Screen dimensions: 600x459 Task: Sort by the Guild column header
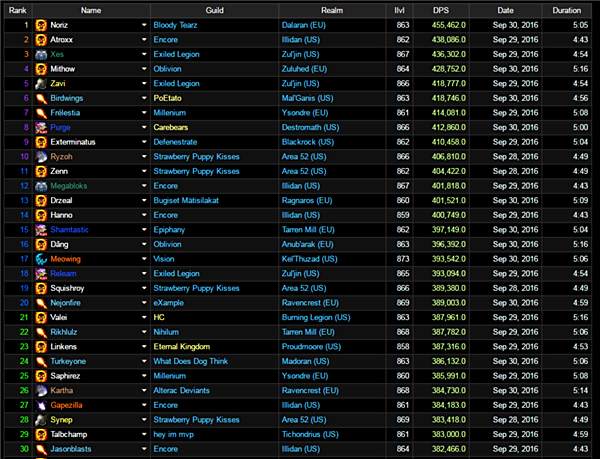pyautogui.click(x=214, y=10)
